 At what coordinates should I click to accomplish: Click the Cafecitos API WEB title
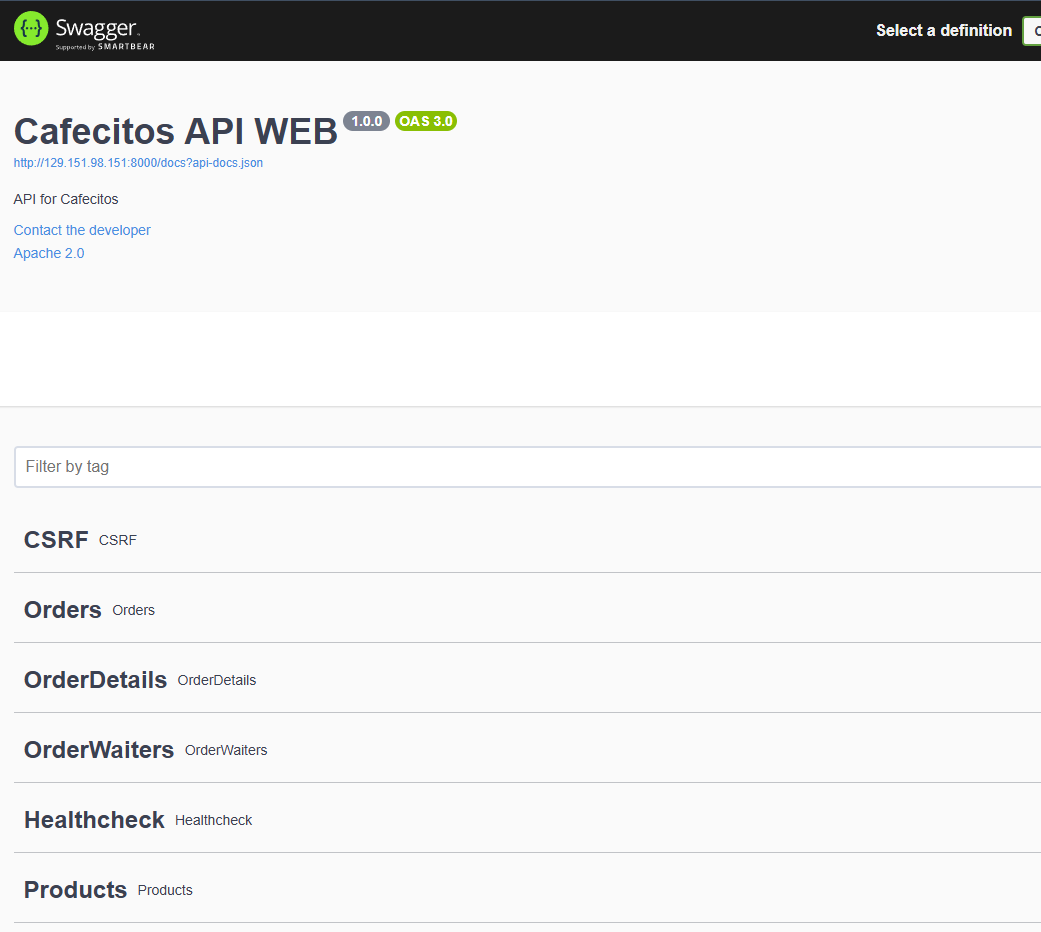click(x=176, y=131)
